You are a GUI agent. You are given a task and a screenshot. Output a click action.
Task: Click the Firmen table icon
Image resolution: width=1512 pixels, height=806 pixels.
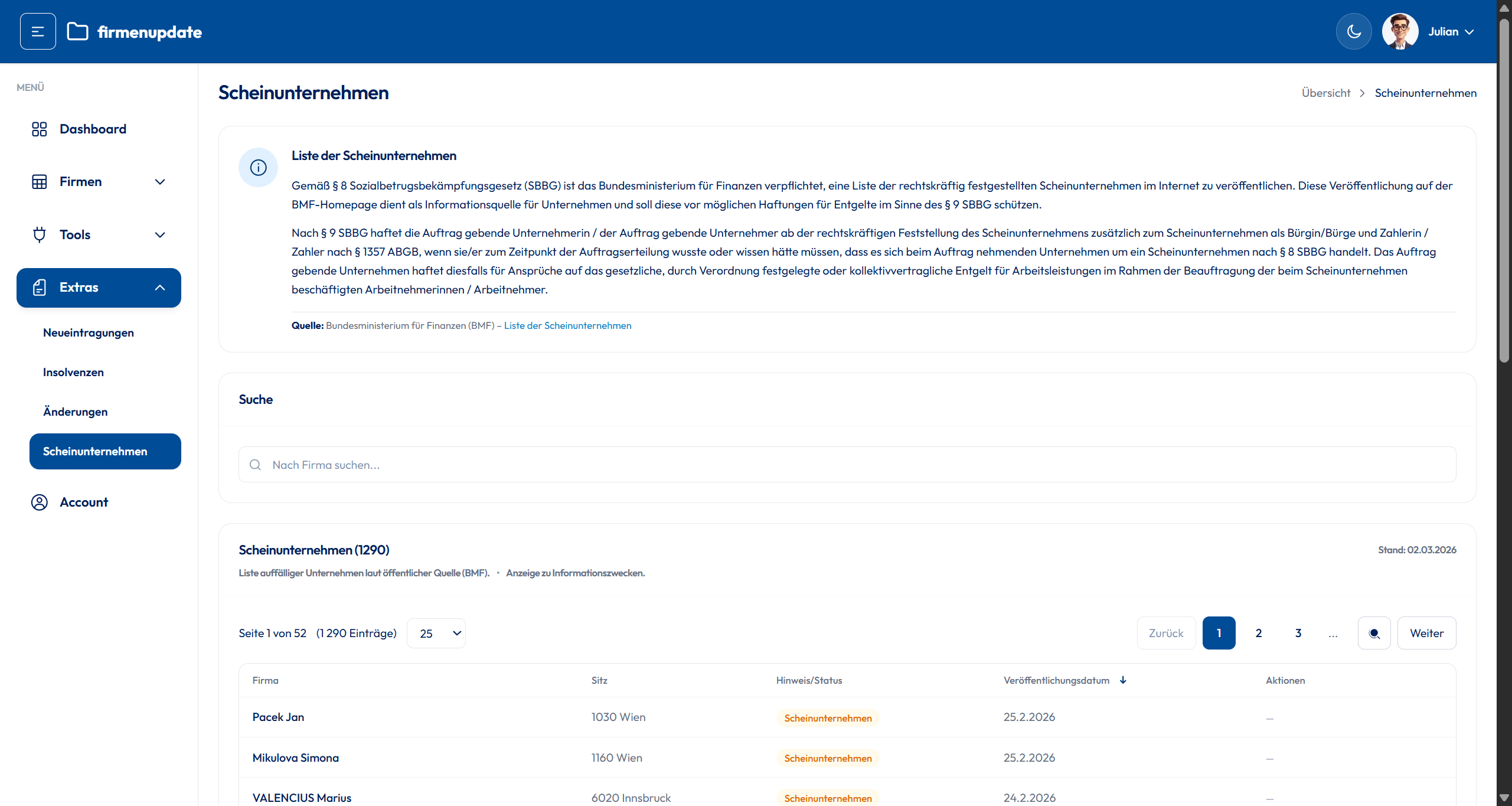39,181
